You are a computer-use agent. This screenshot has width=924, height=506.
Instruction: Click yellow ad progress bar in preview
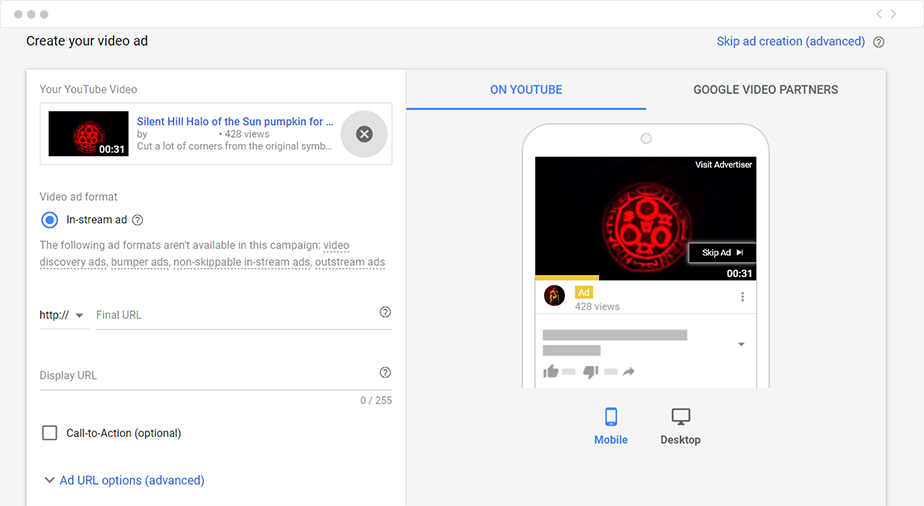(x=567, y=277)
